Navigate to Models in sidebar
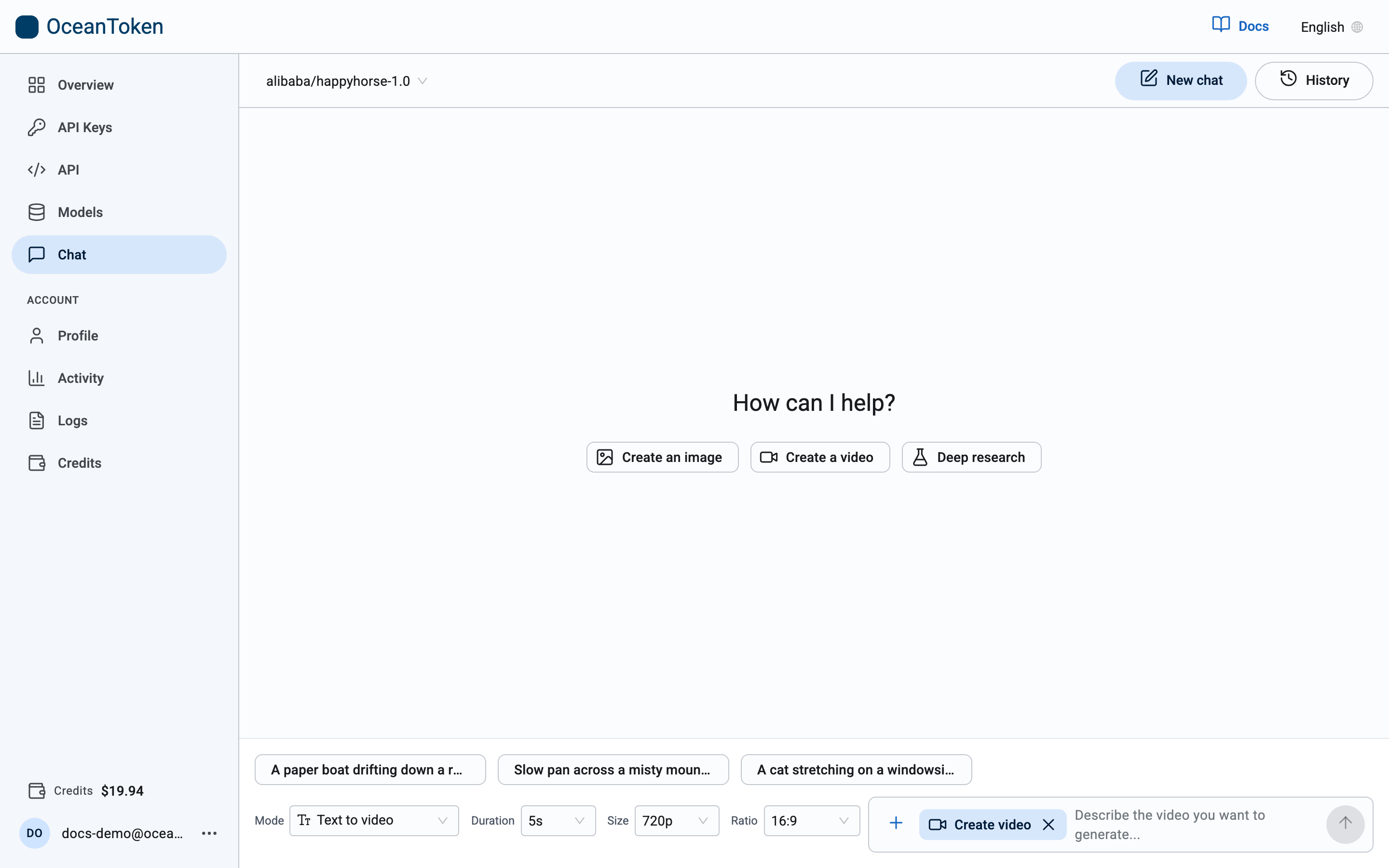1389x868 pixels. (x=119, y=212)
